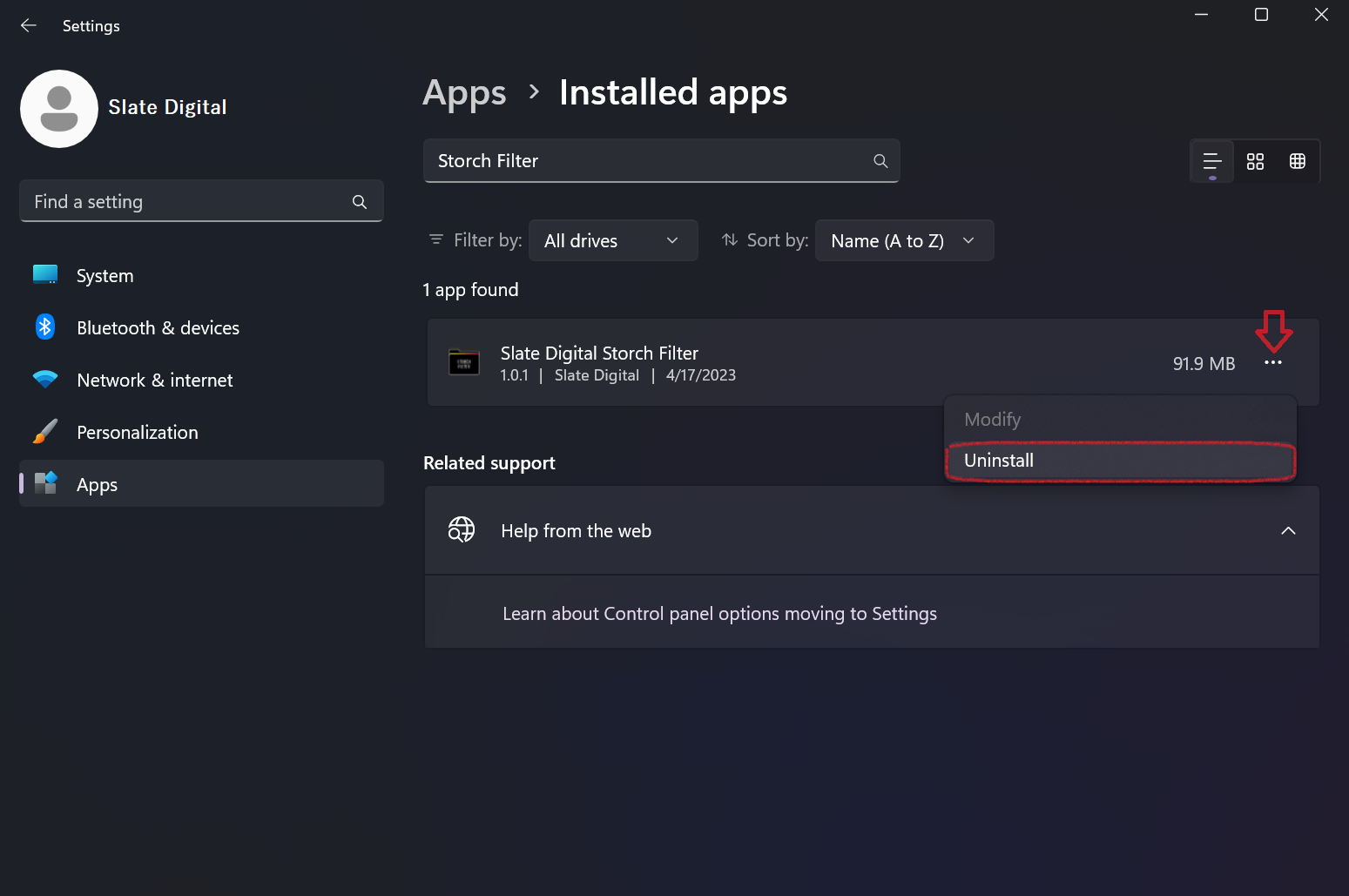The height and width of the screenshot is (896, 1349).
Task: Click the Personalization paintbrush icon
Action: pos(45,431)
